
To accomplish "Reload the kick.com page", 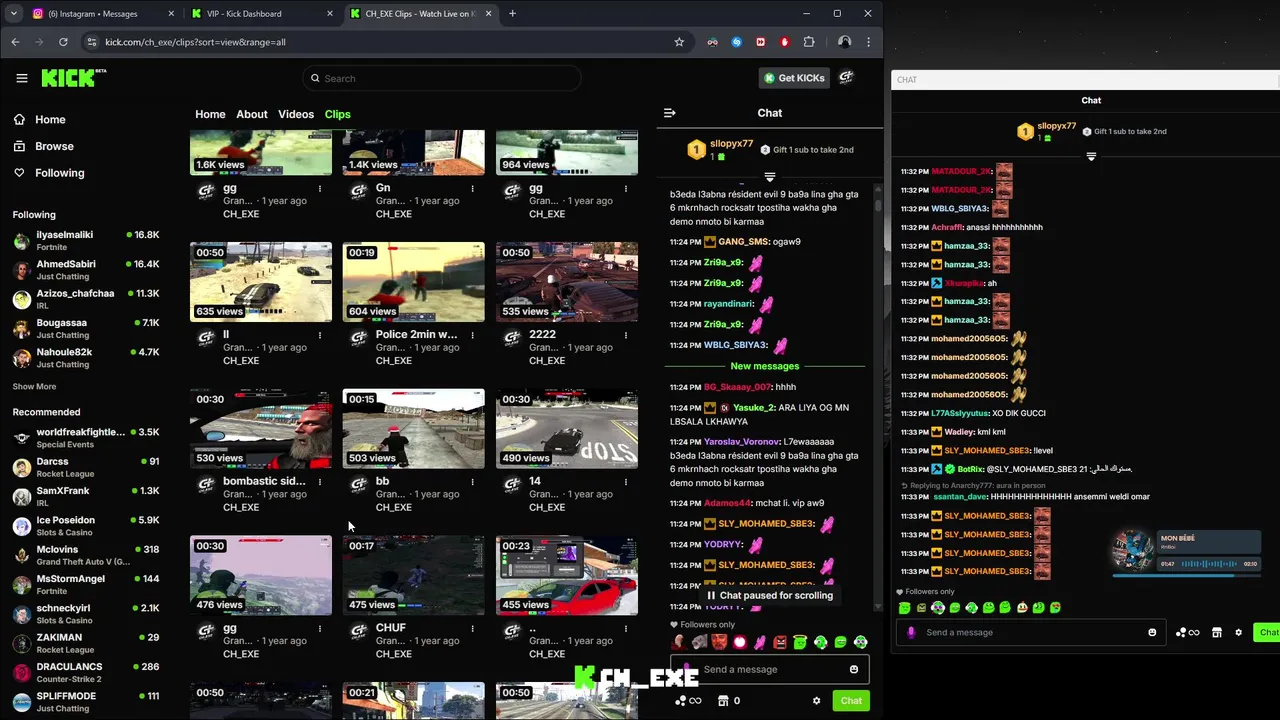I will tap(63, 42).
